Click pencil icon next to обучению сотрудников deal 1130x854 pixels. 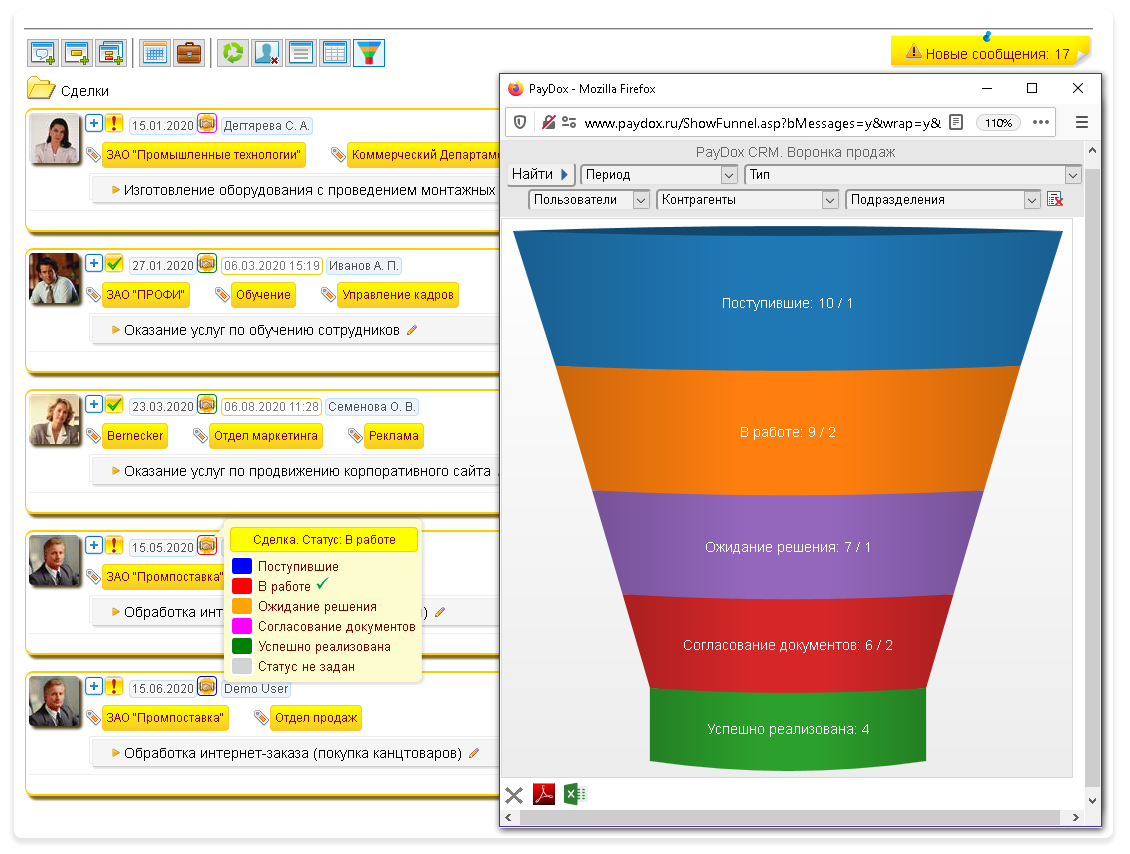(412, 330)
